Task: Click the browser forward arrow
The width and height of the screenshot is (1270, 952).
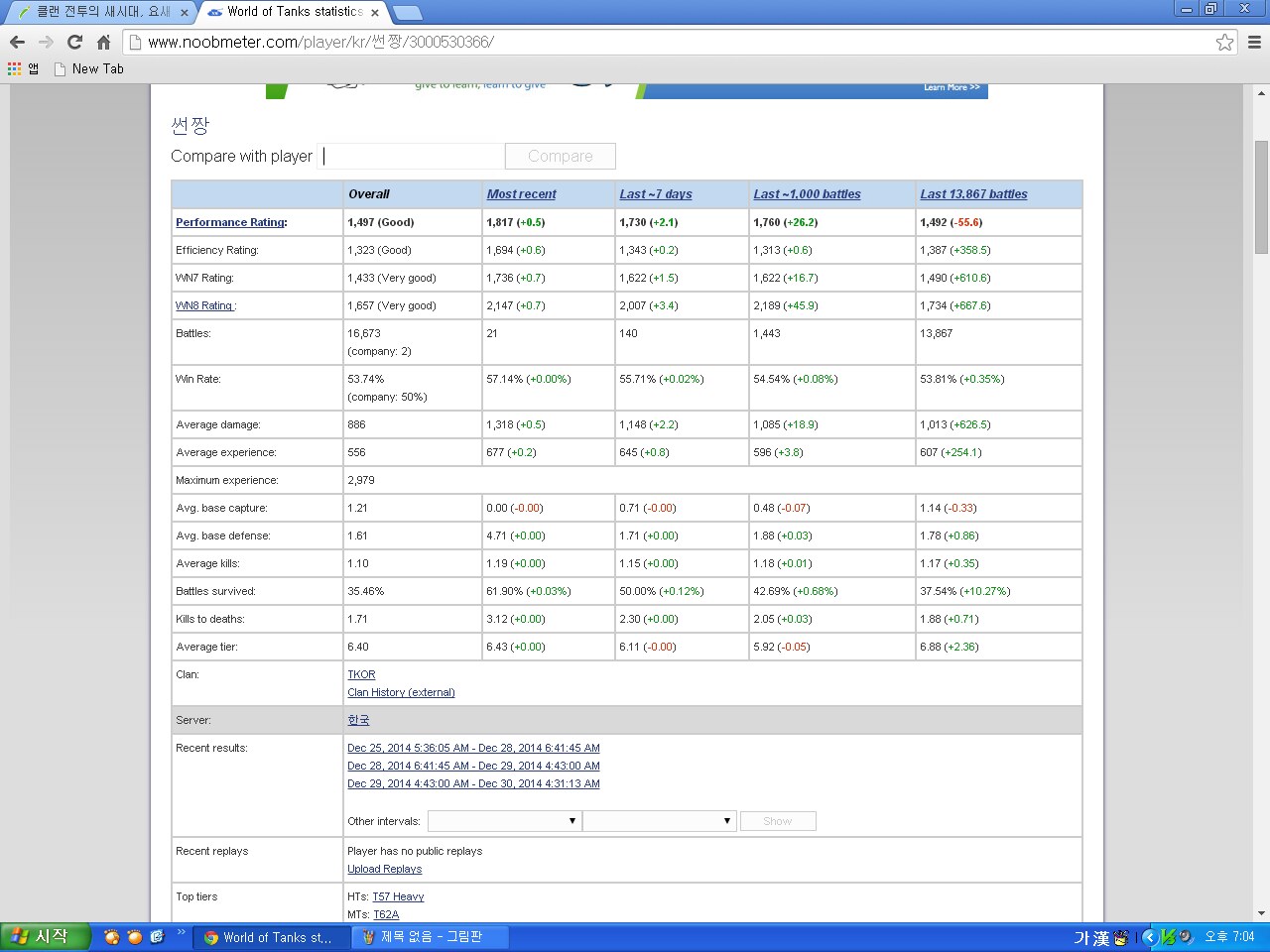Action: coord(46,42)
